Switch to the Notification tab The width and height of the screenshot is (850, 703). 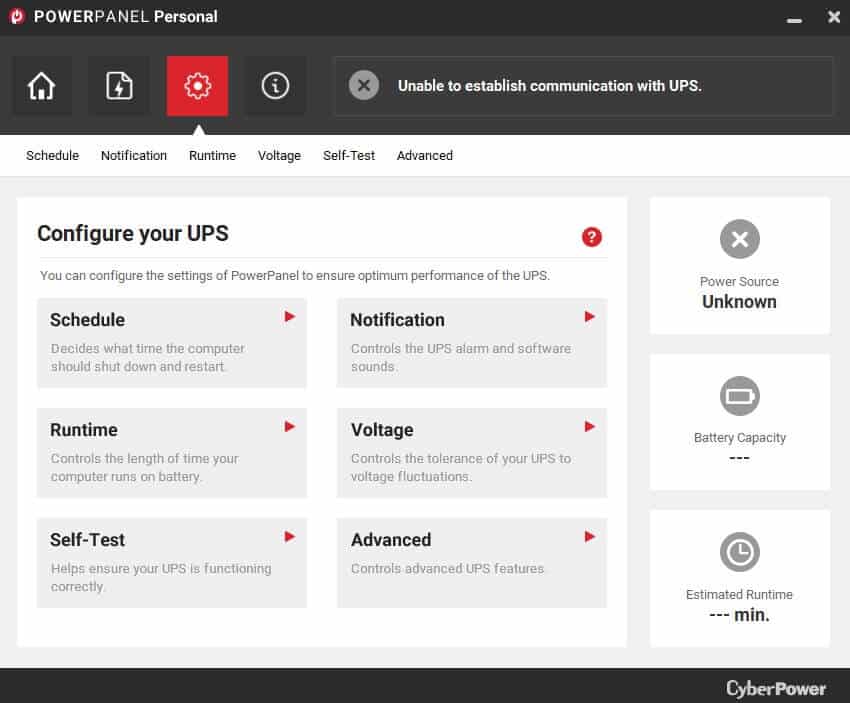(134, 156)
